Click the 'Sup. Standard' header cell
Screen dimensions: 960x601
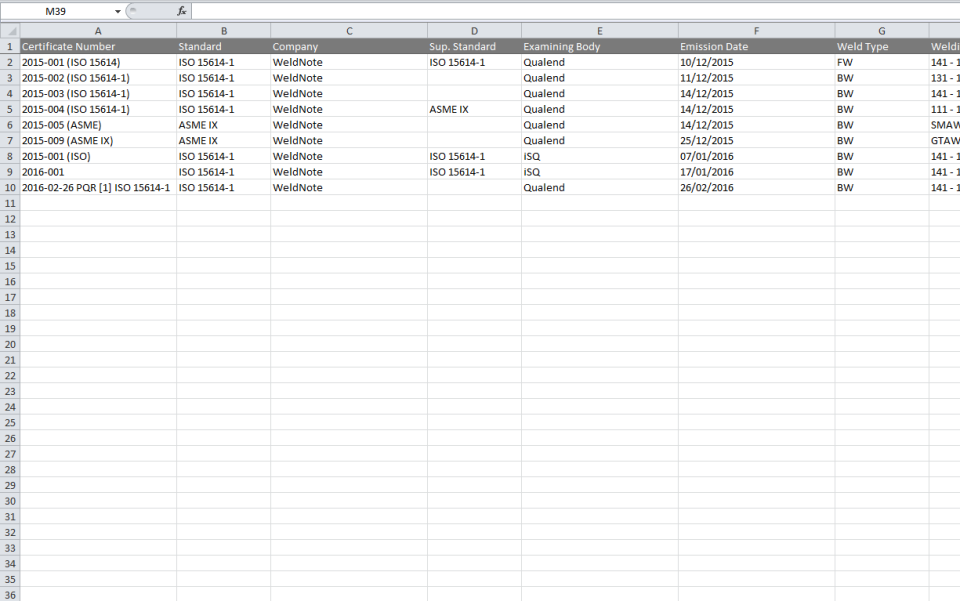point(474,47)
